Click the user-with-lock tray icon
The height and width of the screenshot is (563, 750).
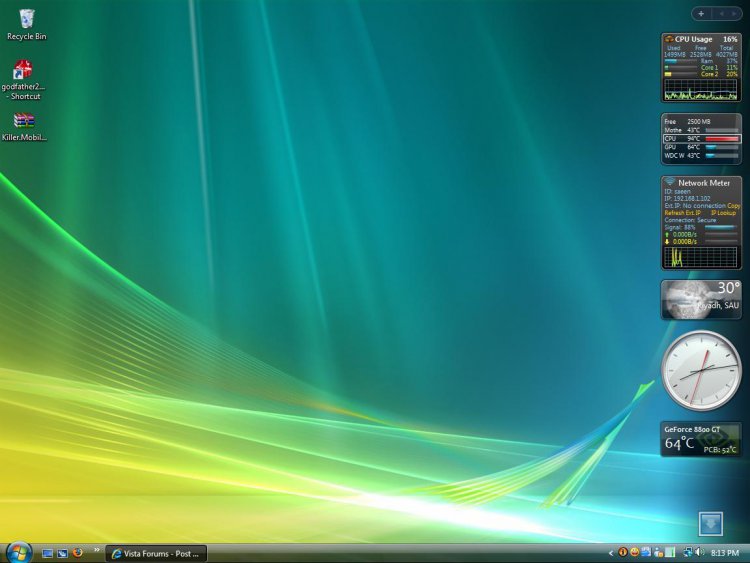[x=658, y=553]
